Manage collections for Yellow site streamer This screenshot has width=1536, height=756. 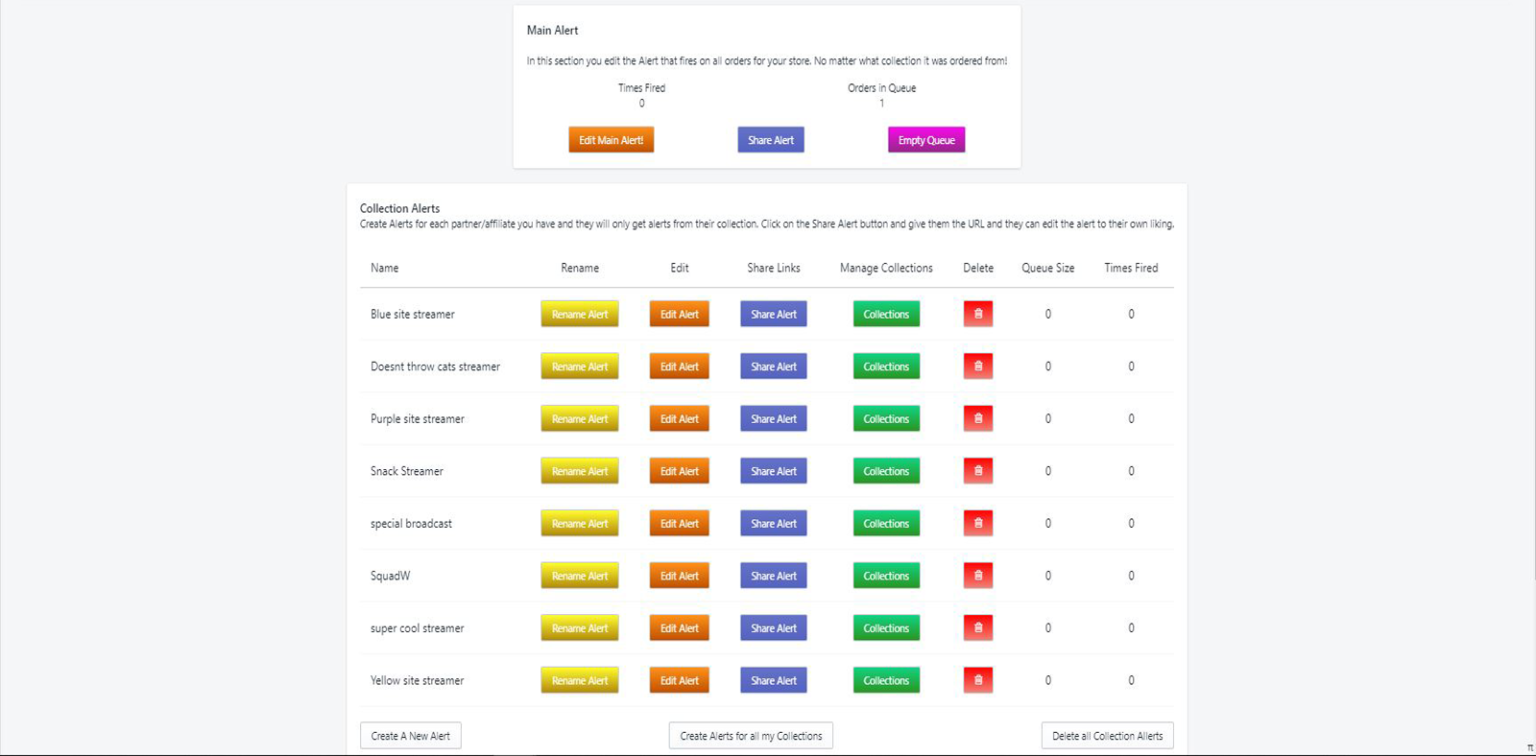click(x=886, y=680)
